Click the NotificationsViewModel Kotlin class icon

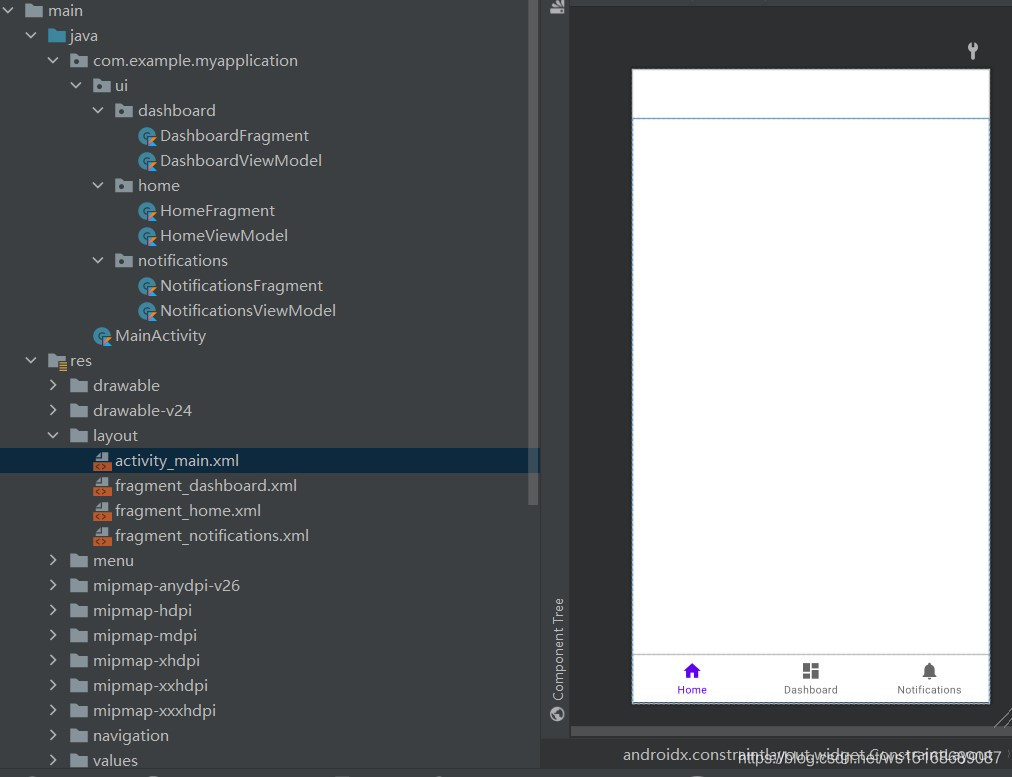147,311
